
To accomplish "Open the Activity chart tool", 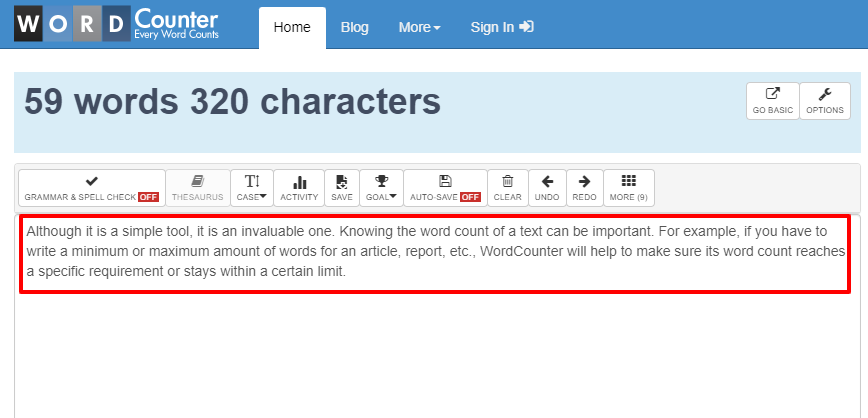I will 299,187.
